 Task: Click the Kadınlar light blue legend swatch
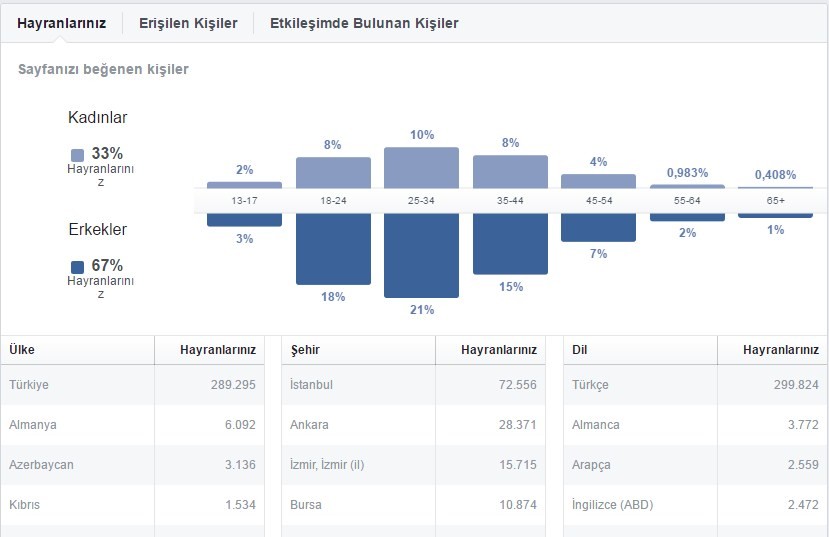pos(77,155)
